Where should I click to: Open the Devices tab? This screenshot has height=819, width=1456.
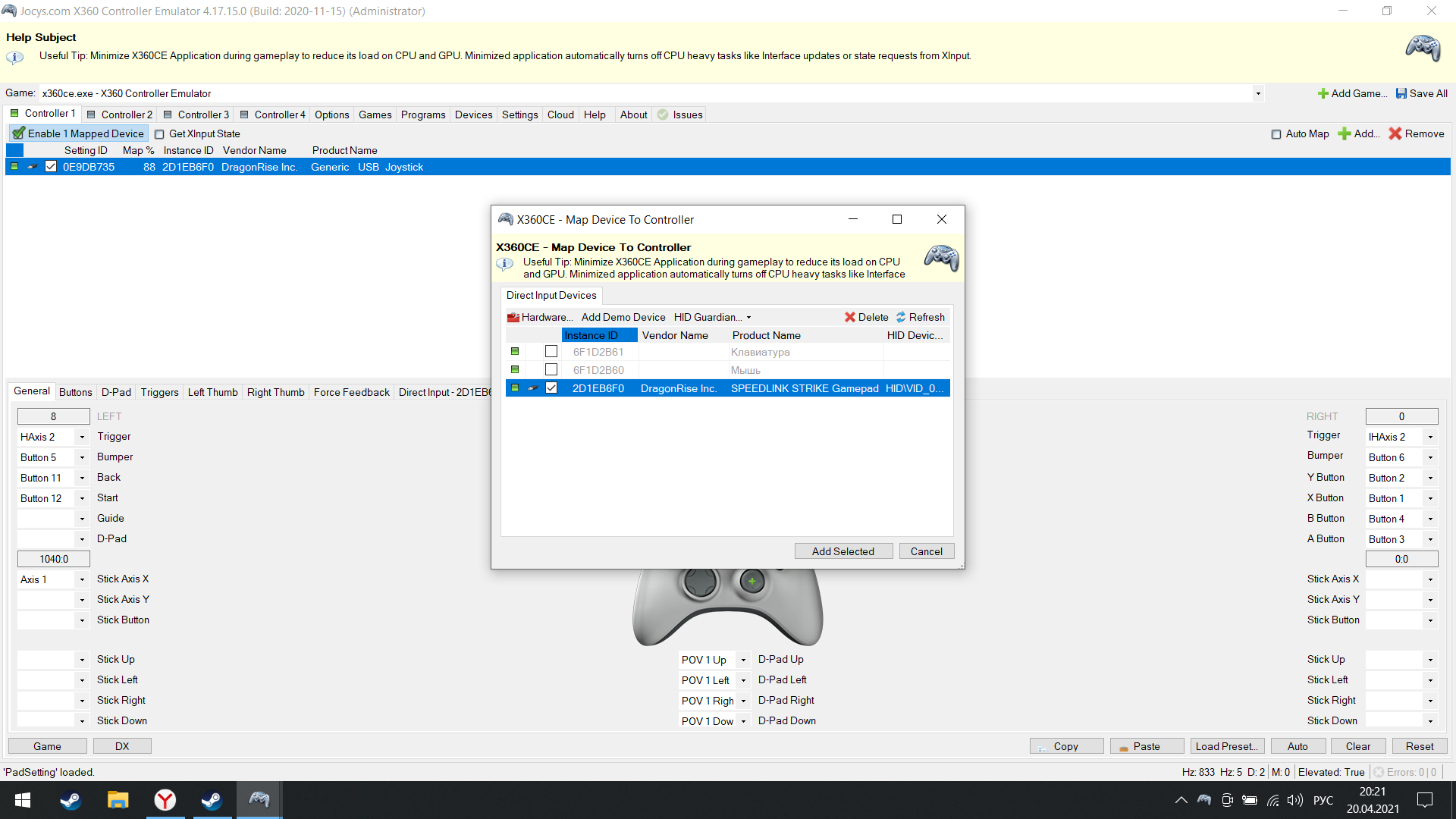click(x=474, y=115)
